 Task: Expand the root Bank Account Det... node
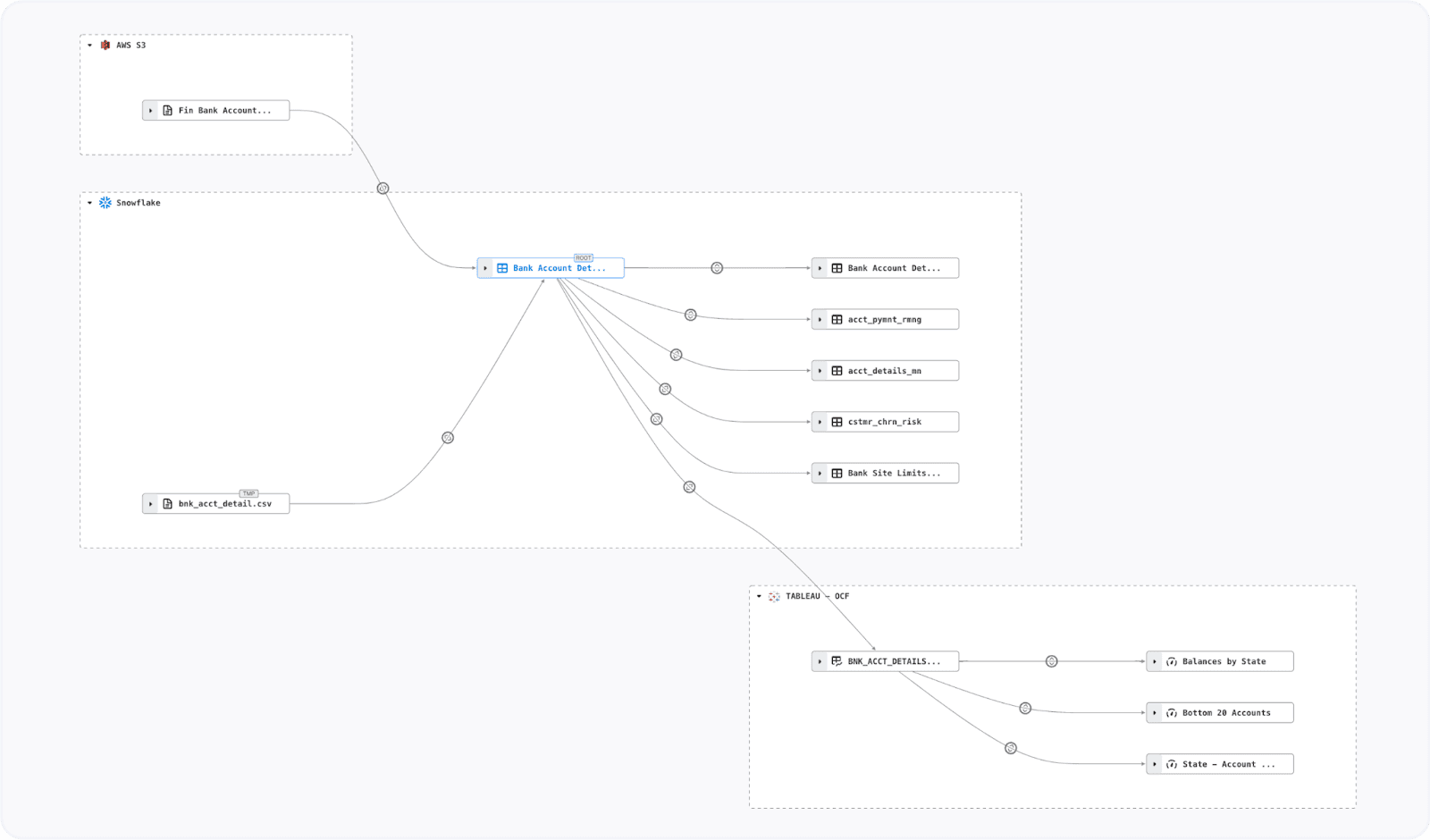485,268
